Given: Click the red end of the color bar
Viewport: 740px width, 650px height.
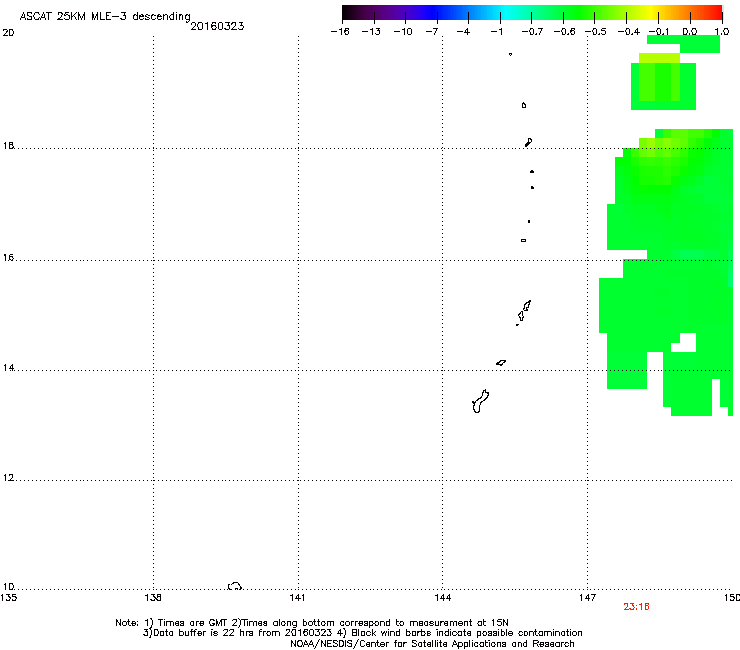Looking at the screenshot, I should click(714, 12).
